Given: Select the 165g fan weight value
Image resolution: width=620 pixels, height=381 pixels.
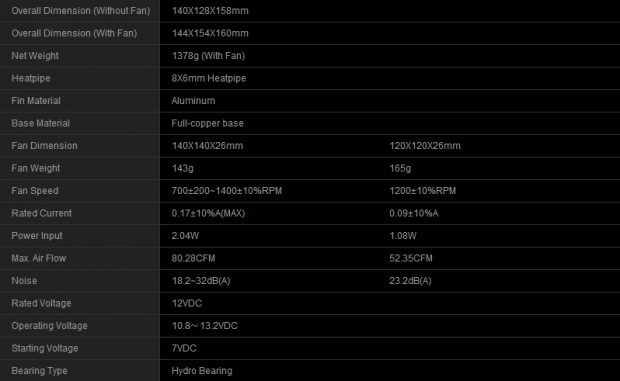Looking at the screenshot, I should (400, 168).
